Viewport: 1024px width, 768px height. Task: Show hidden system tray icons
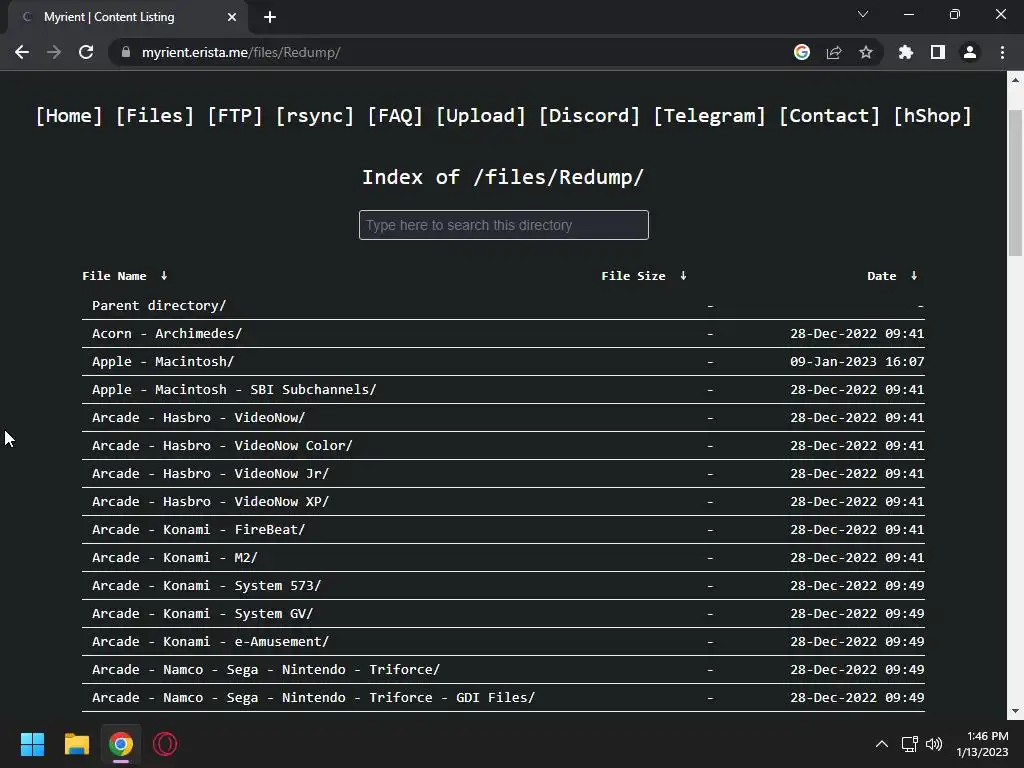[x=882, y=744]
